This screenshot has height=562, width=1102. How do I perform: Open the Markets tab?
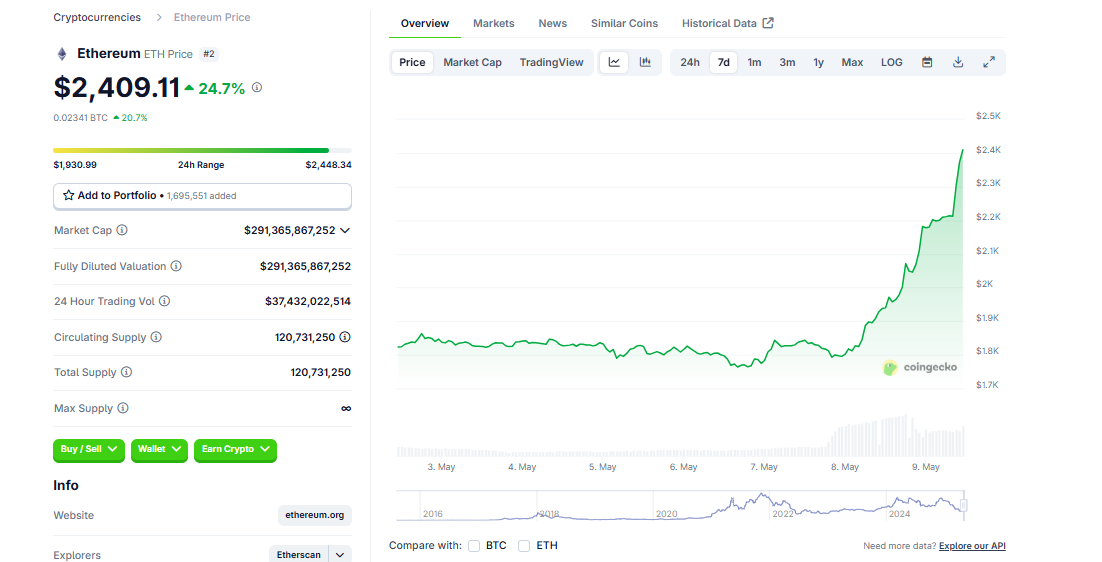pos(493,23)
